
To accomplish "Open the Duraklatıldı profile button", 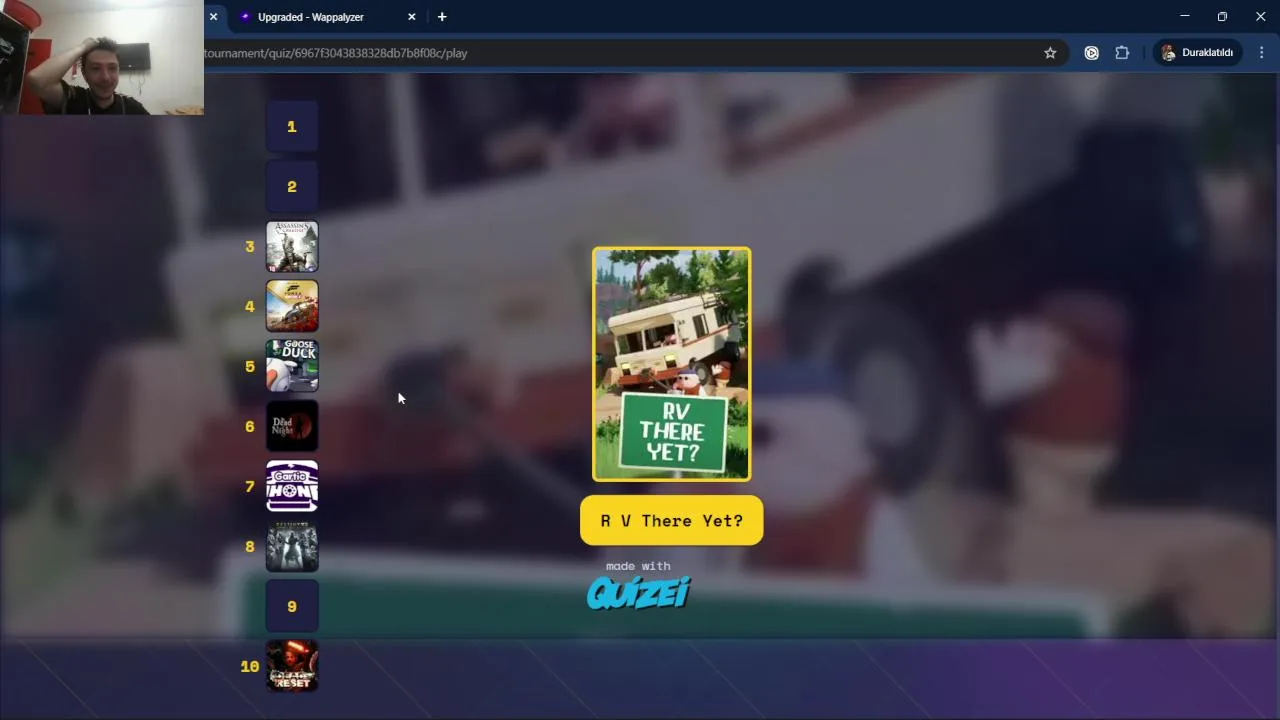I will (1198, 53).
